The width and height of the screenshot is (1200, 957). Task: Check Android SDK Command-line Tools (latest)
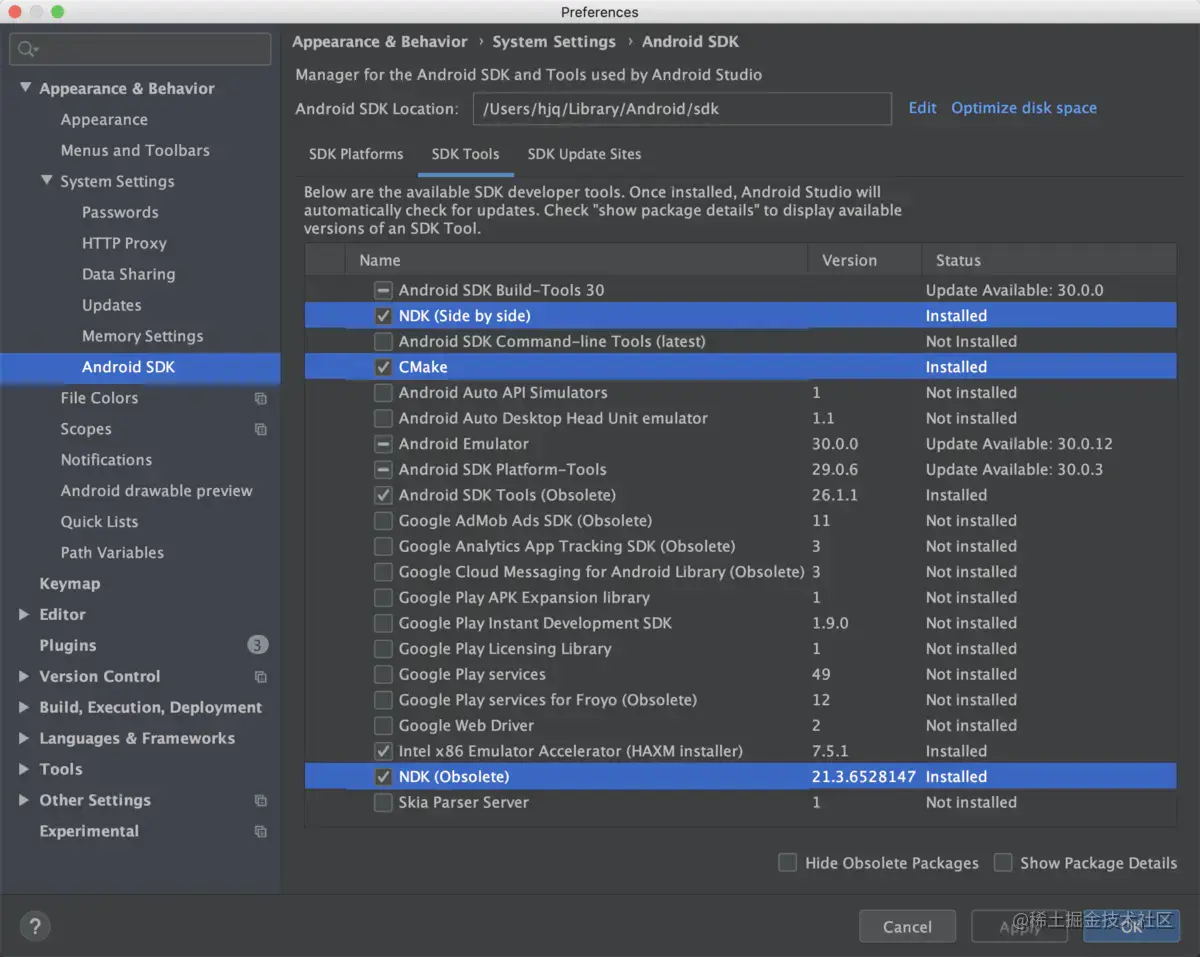[x=383, y=342]
